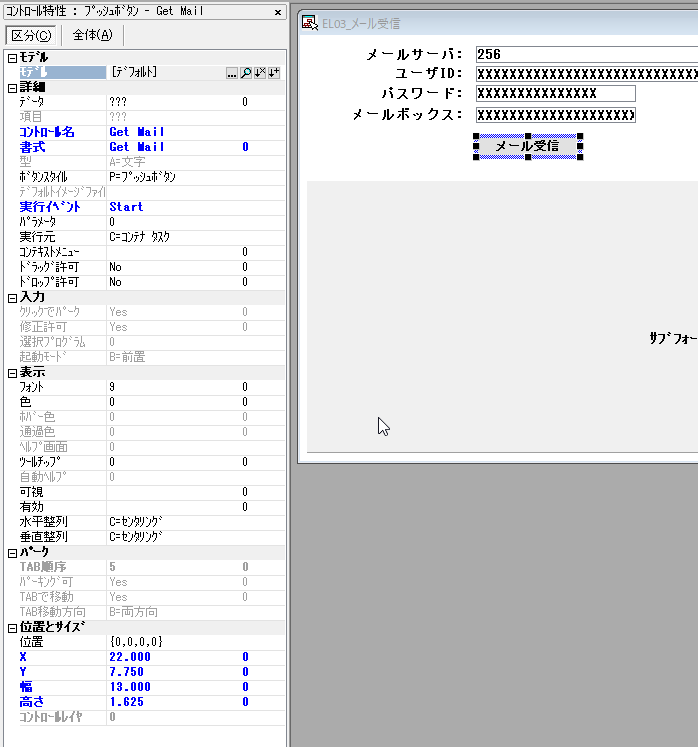Select the メール受信 push button on form
Screen dimensions: 698x747
527,147
